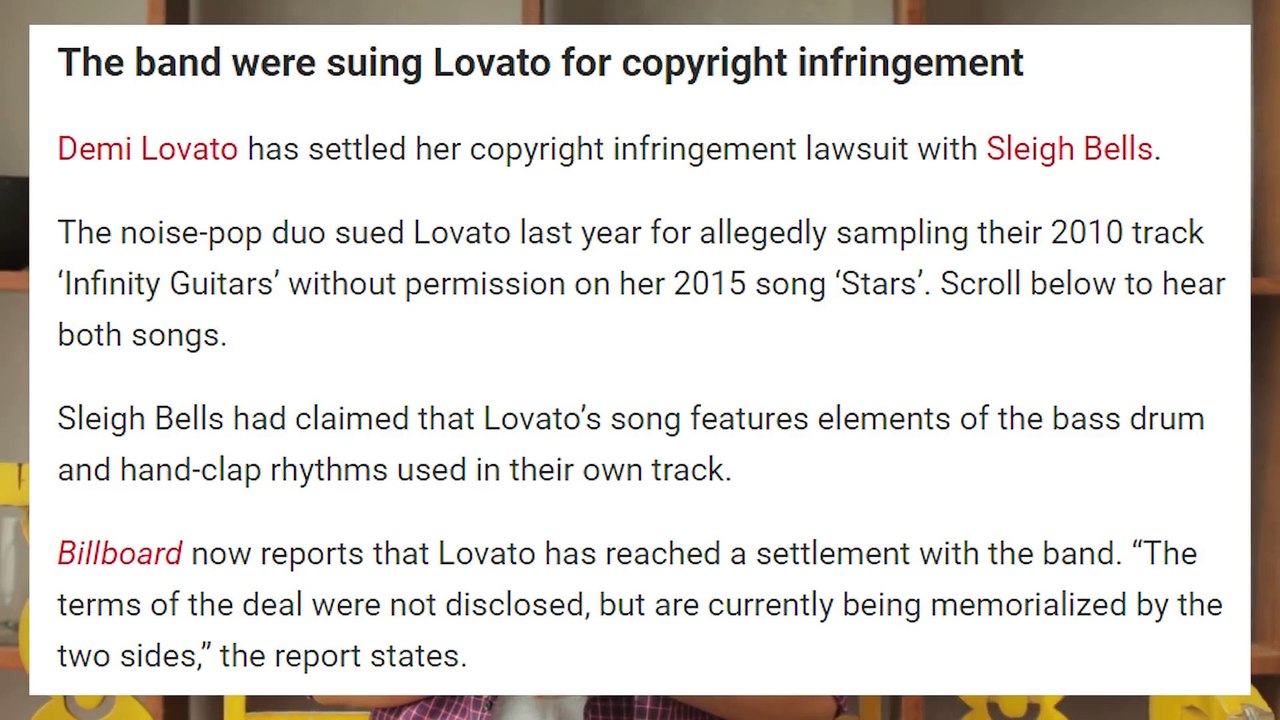The image size is (1280, 720).
Task: Click 'has settled her copyright infringement lawsuit'
Action: 612,149
